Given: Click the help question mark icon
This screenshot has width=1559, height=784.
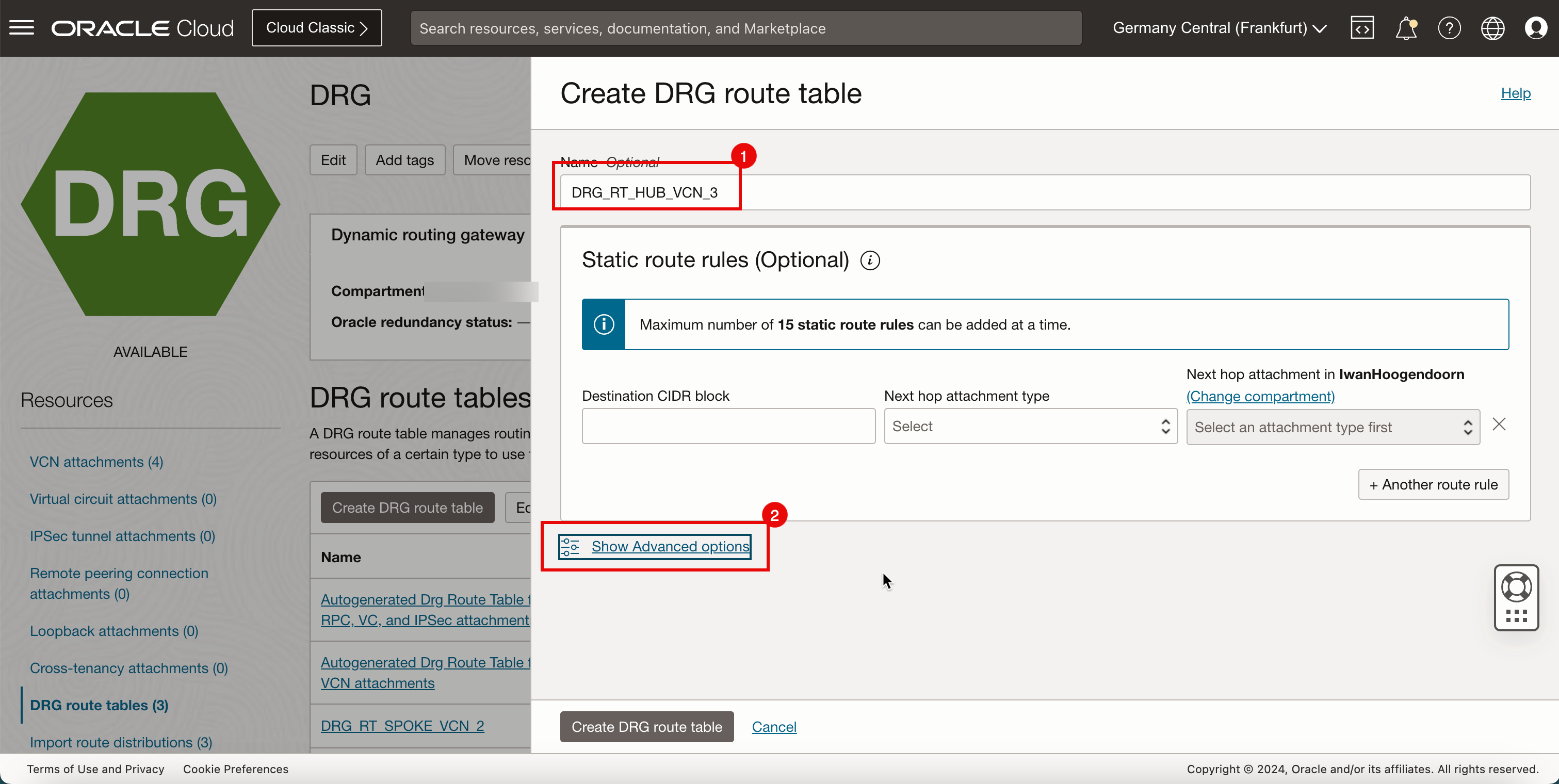Looking at the screenshot, I should coord(1450,28).
